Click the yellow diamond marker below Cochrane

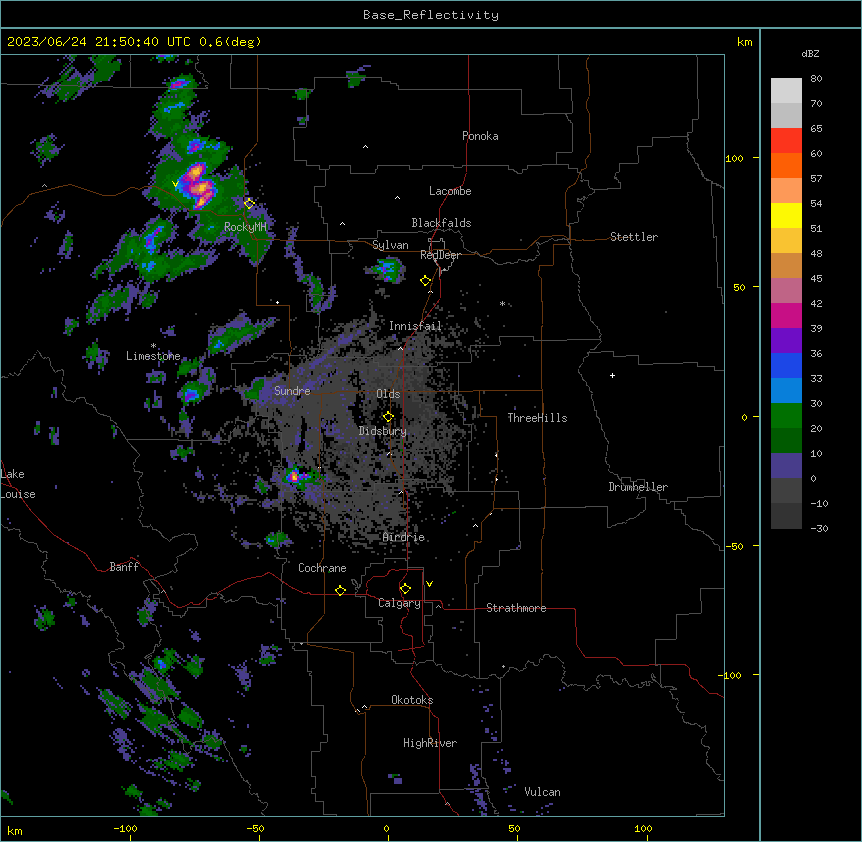(340, 590)
